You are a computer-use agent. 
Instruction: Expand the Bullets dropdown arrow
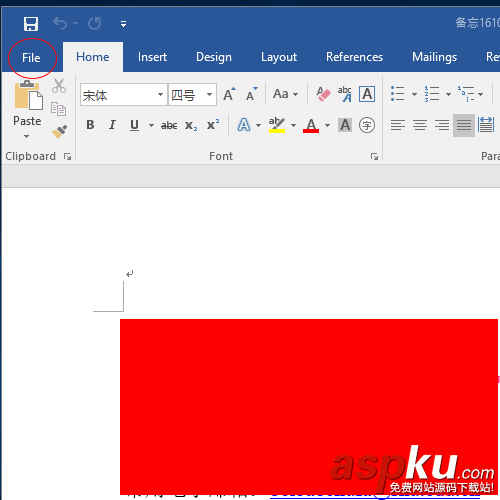click(x=414, y=94)
